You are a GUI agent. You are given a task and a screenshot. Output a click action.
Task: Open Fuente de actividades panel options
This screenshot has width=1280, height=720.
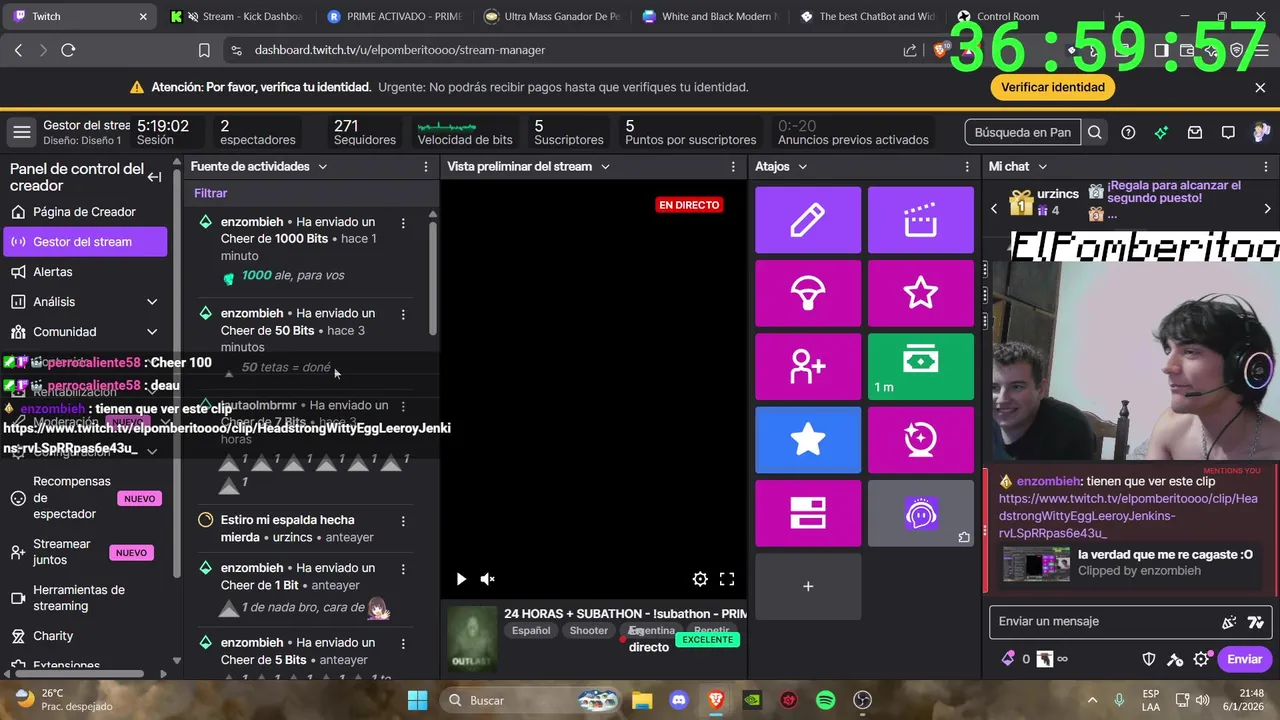[426, 167]
